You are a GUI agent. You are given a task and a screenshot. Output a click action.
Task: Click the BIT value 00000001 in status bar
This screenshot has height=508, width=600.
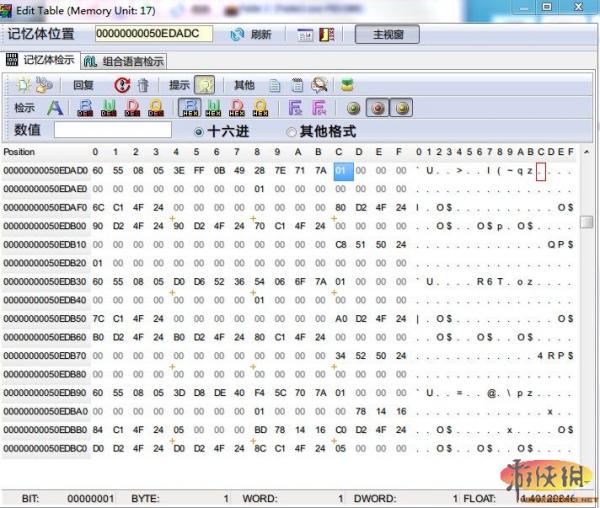(x=91, y=499)
